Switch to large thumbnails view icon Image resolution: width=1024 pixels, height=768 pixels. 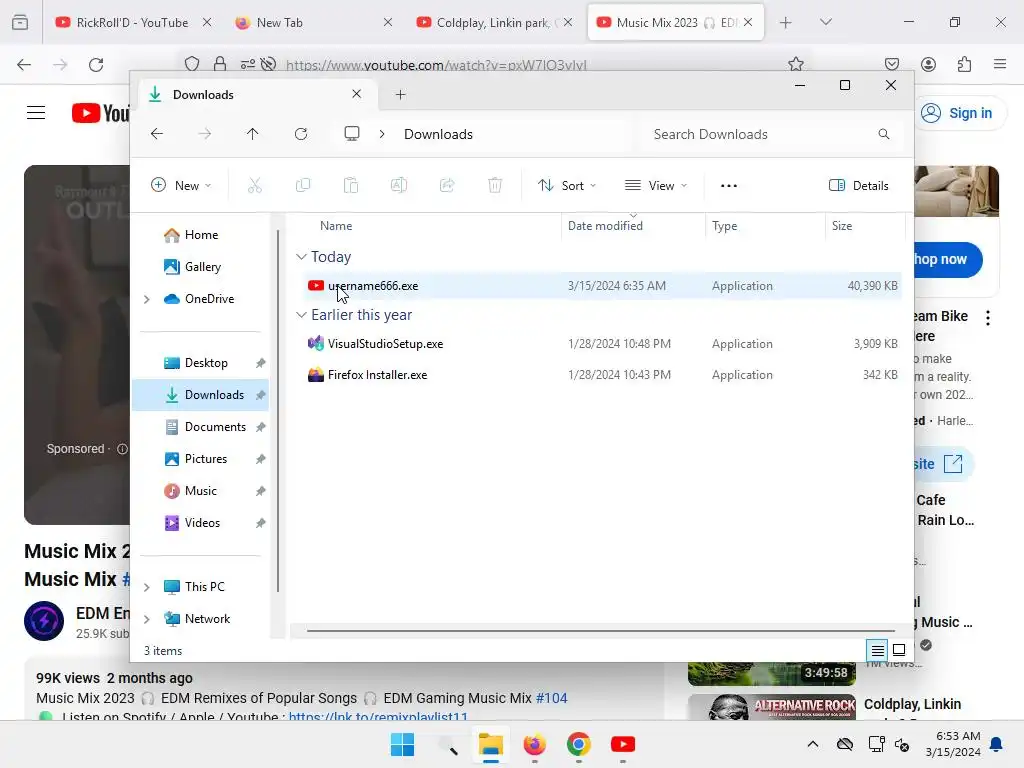coord(899,650)
